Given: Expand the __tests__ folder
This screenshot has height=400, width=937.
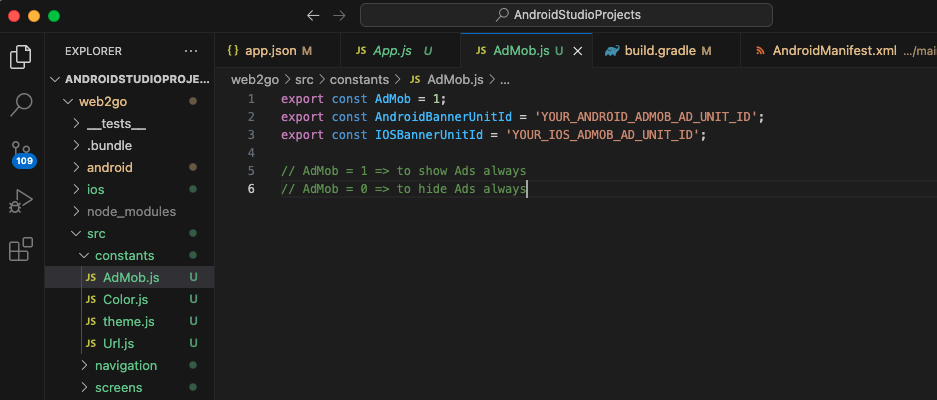Looking at the screenshot, I should [116, 124].
